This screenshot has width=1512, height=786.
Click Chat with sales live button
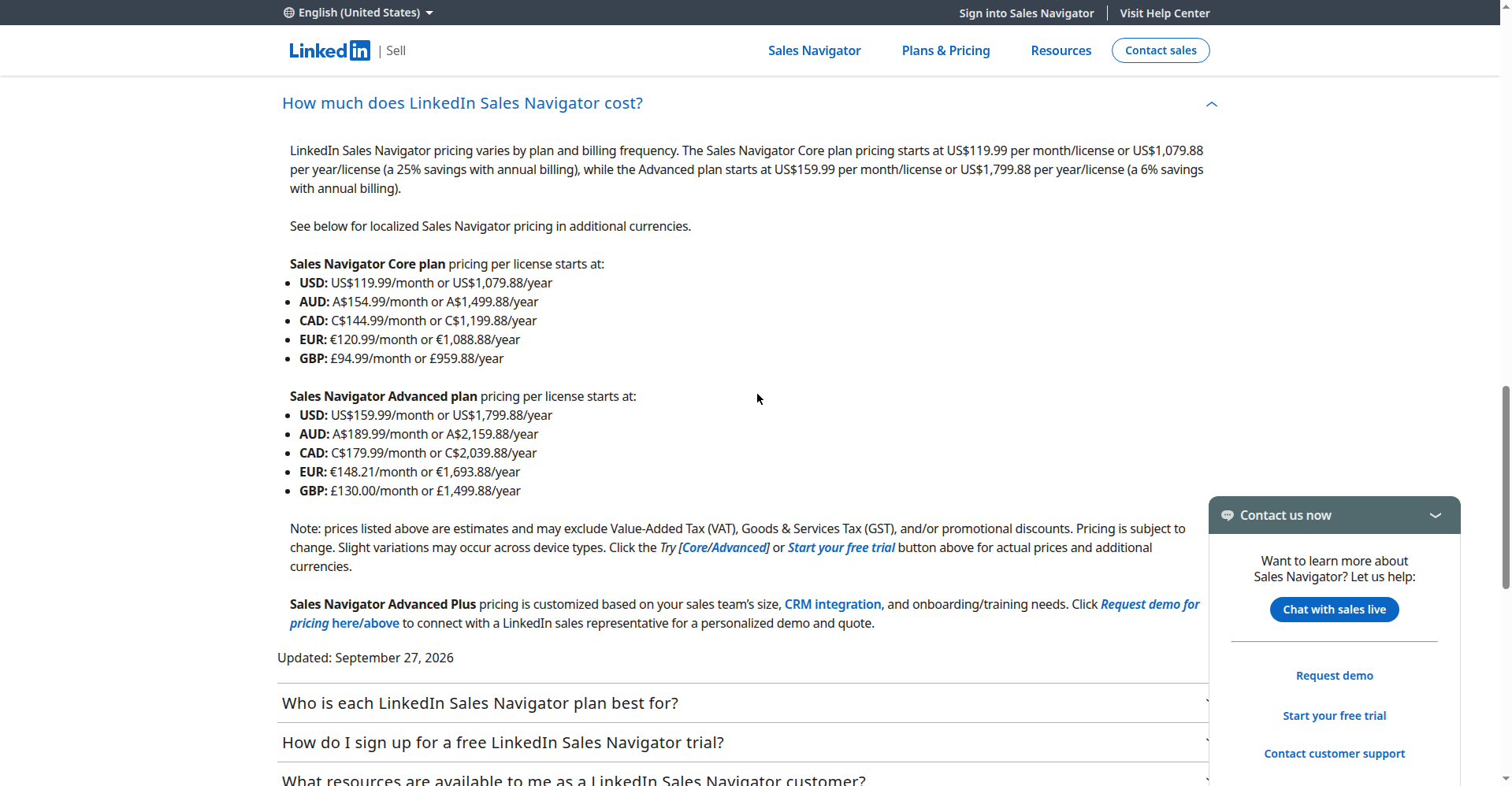[x=1335, y=610]
